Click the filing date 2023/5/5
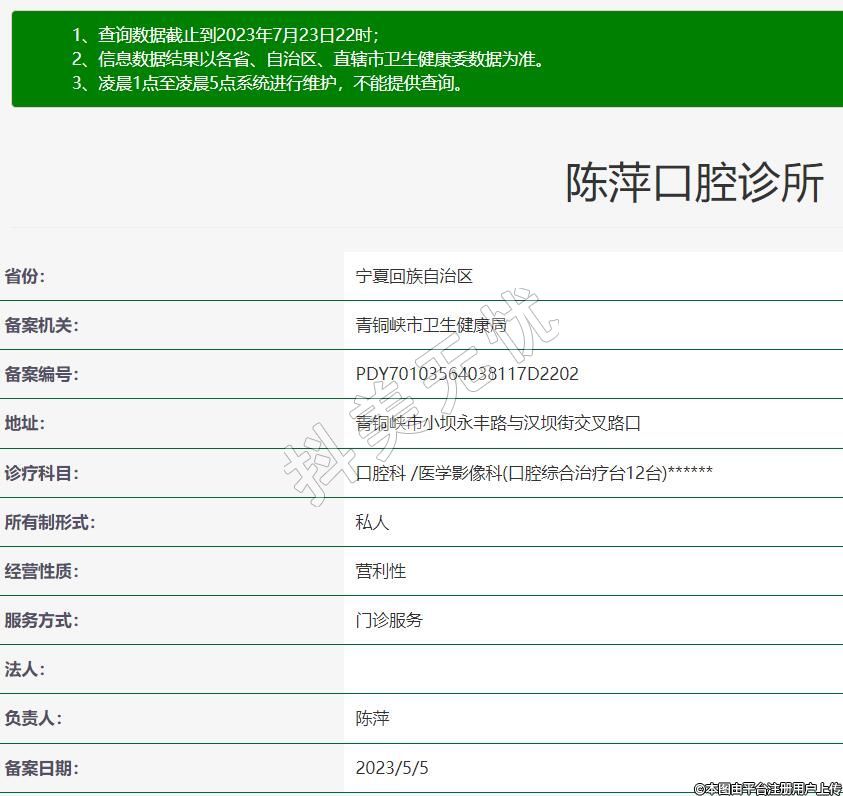 (x=392, y=768)
